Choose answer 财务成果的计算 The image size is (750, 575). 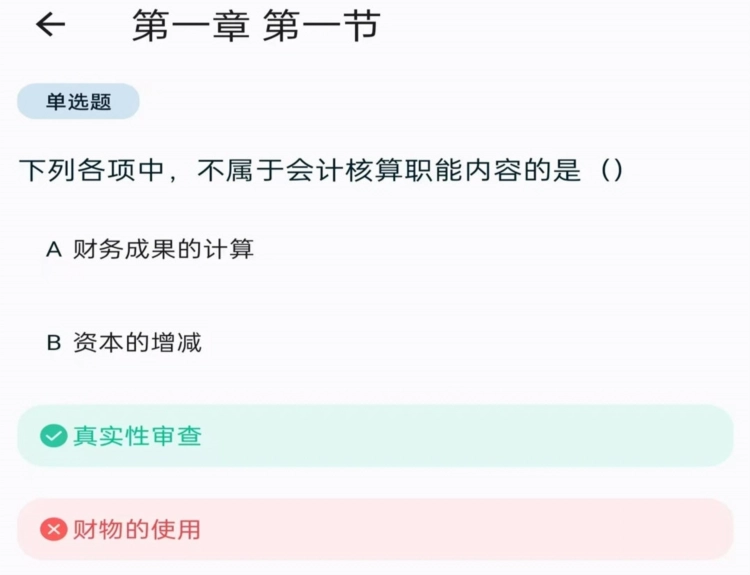tap(163, 249)
